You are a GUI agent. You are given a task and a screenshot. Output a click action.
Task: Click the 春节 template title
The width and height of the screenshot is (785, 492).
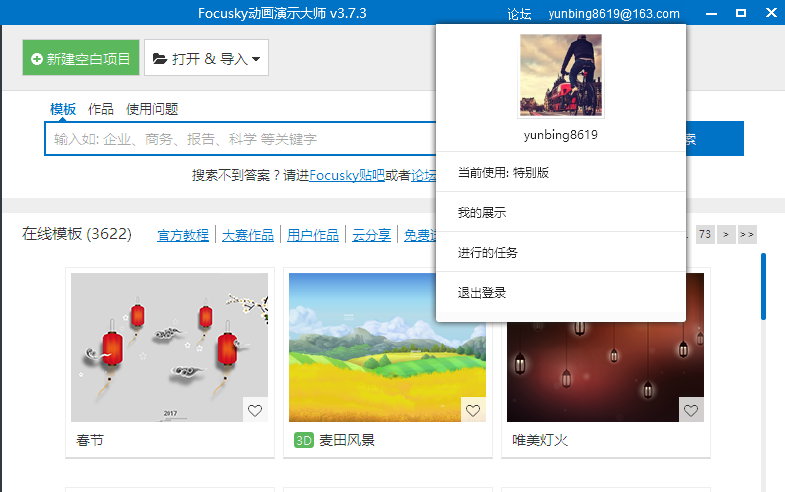click(90, 440)
